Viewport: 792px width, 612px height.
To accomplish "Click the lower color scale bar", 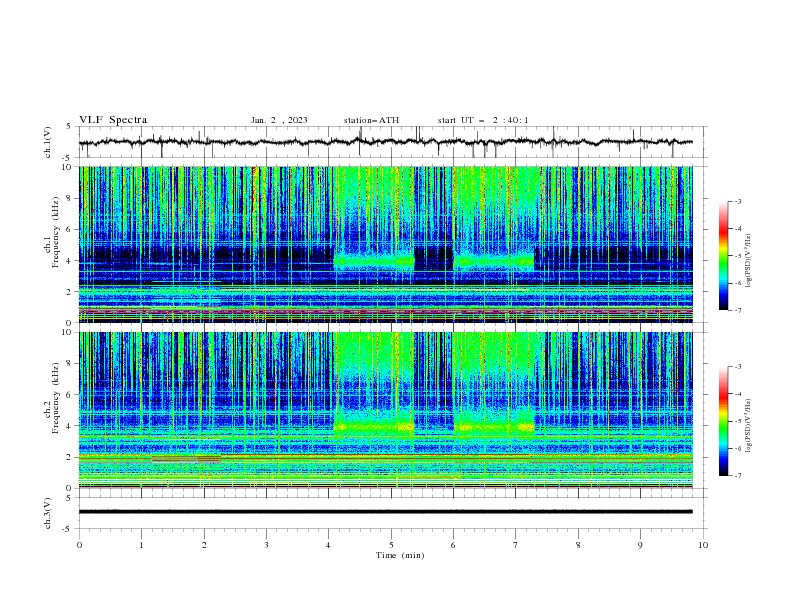I will coord(723,421).
